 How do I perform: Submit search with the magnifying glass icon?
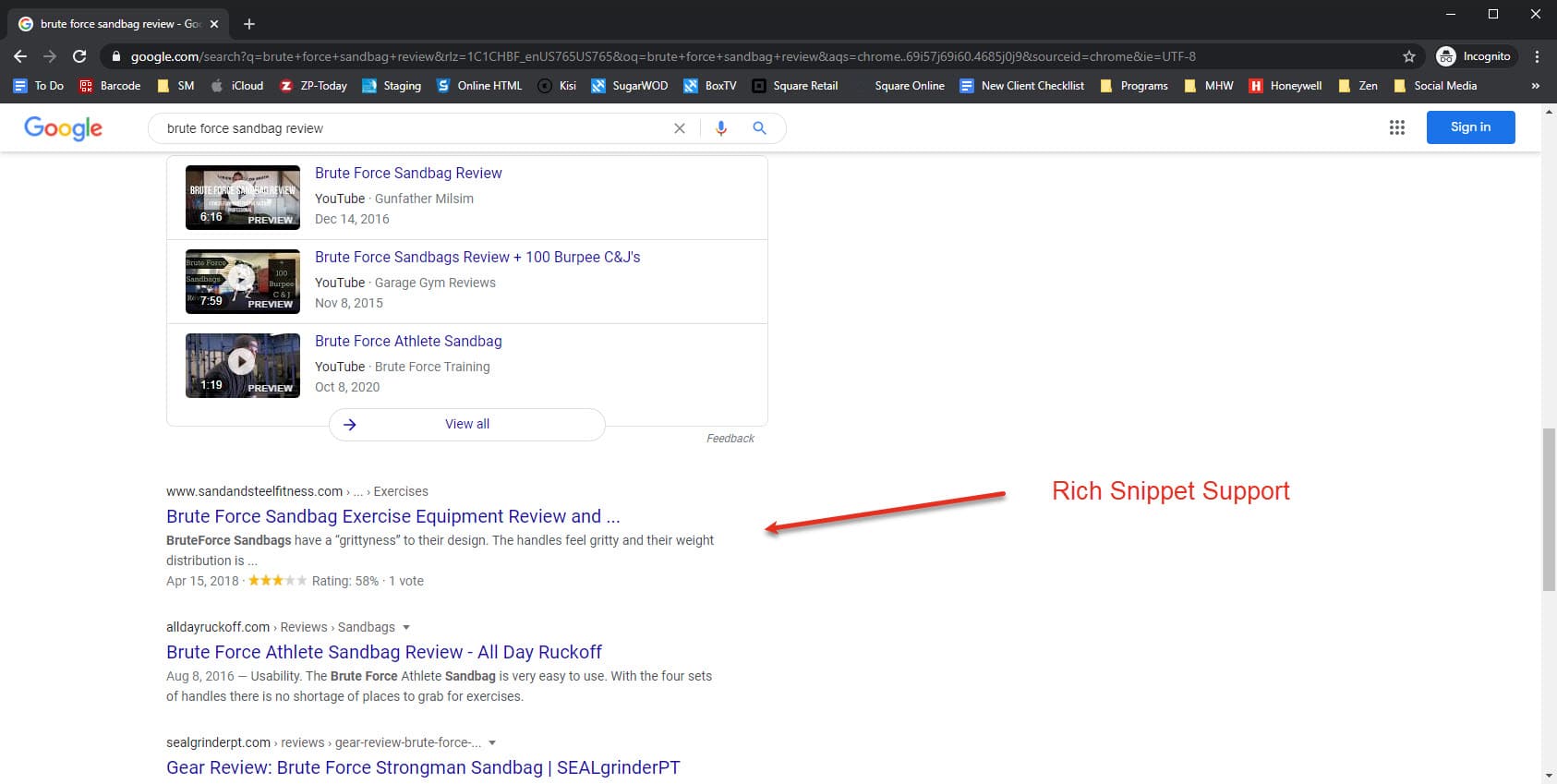point(759,128)
